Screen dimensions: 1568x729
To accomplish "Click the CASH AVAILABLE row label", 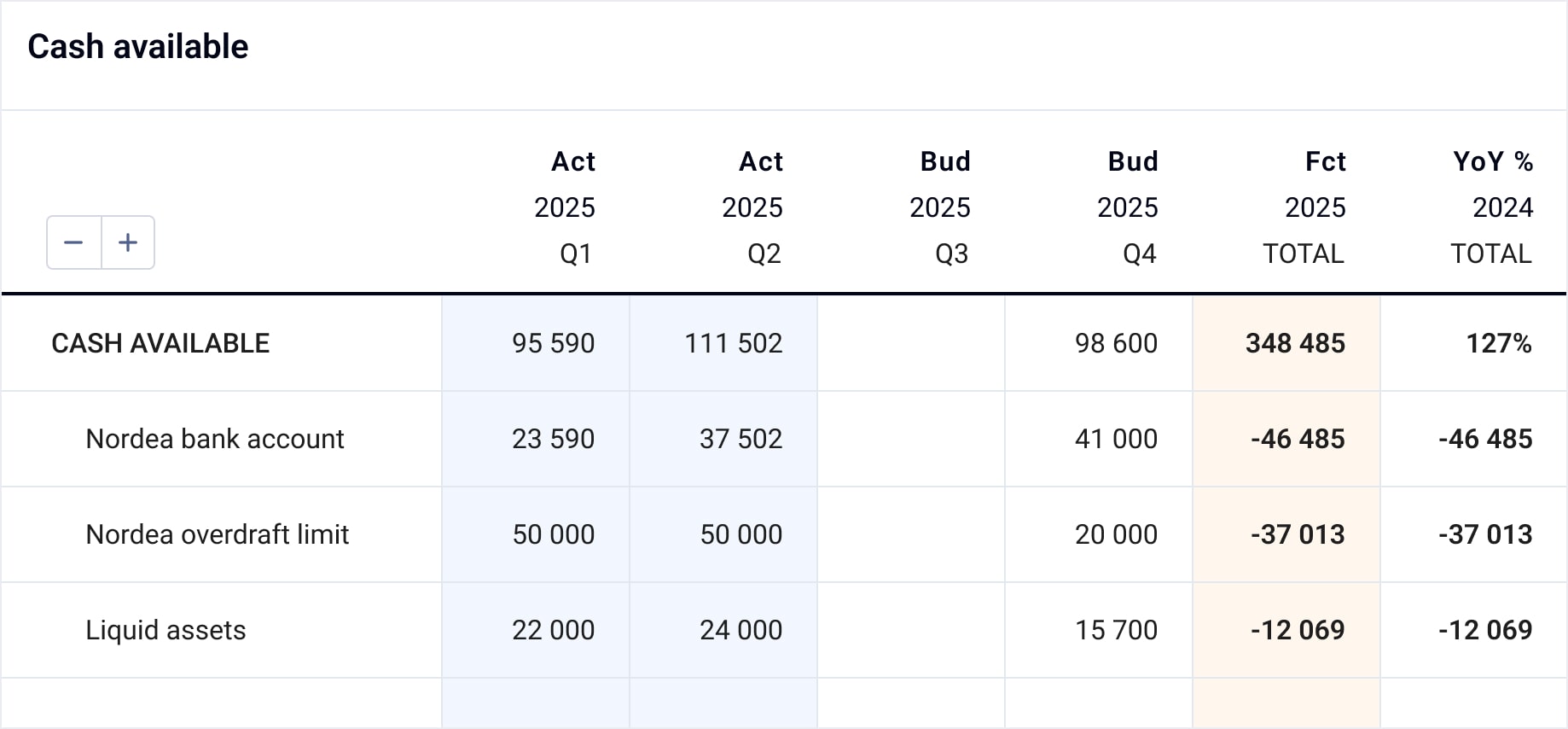I will click(x=160, y=343).
